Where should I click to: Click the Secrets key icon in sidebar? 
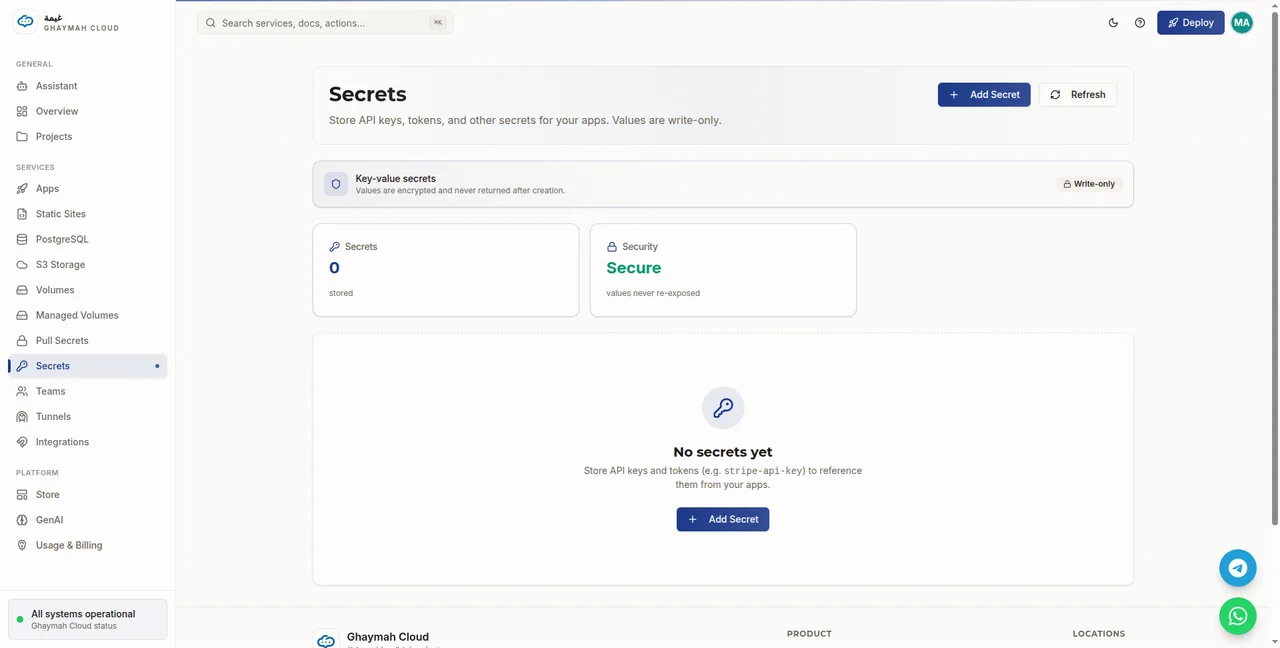click(22, 366)
